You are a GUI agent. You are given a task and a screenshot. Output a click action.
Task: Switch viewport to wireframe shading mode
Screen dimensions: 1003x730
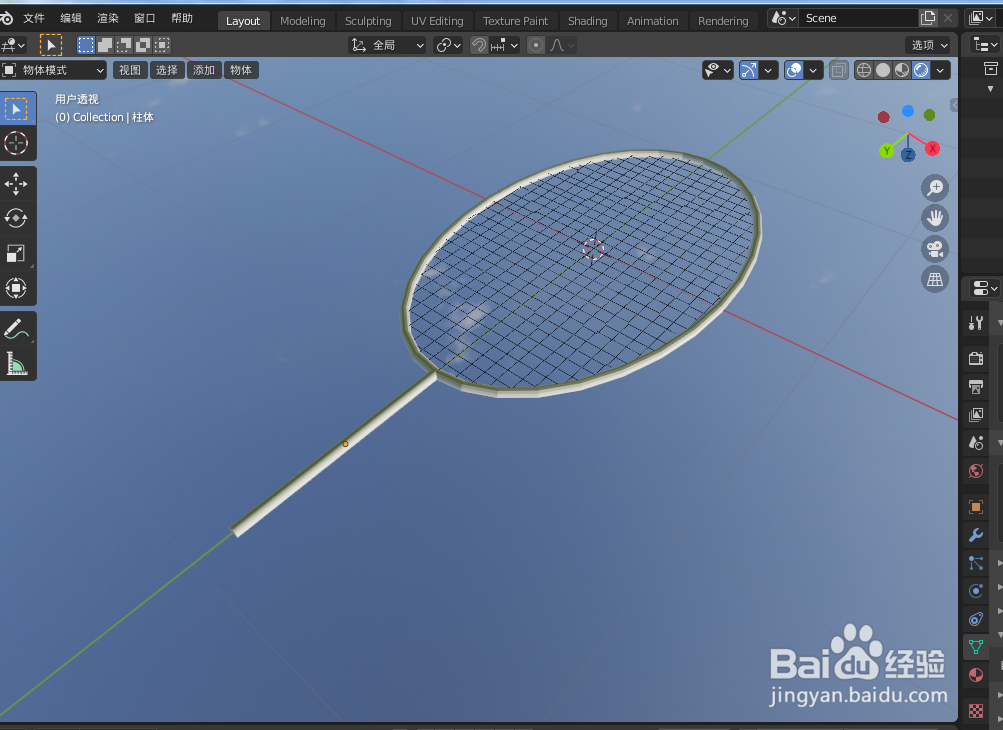tap(864, 70)
